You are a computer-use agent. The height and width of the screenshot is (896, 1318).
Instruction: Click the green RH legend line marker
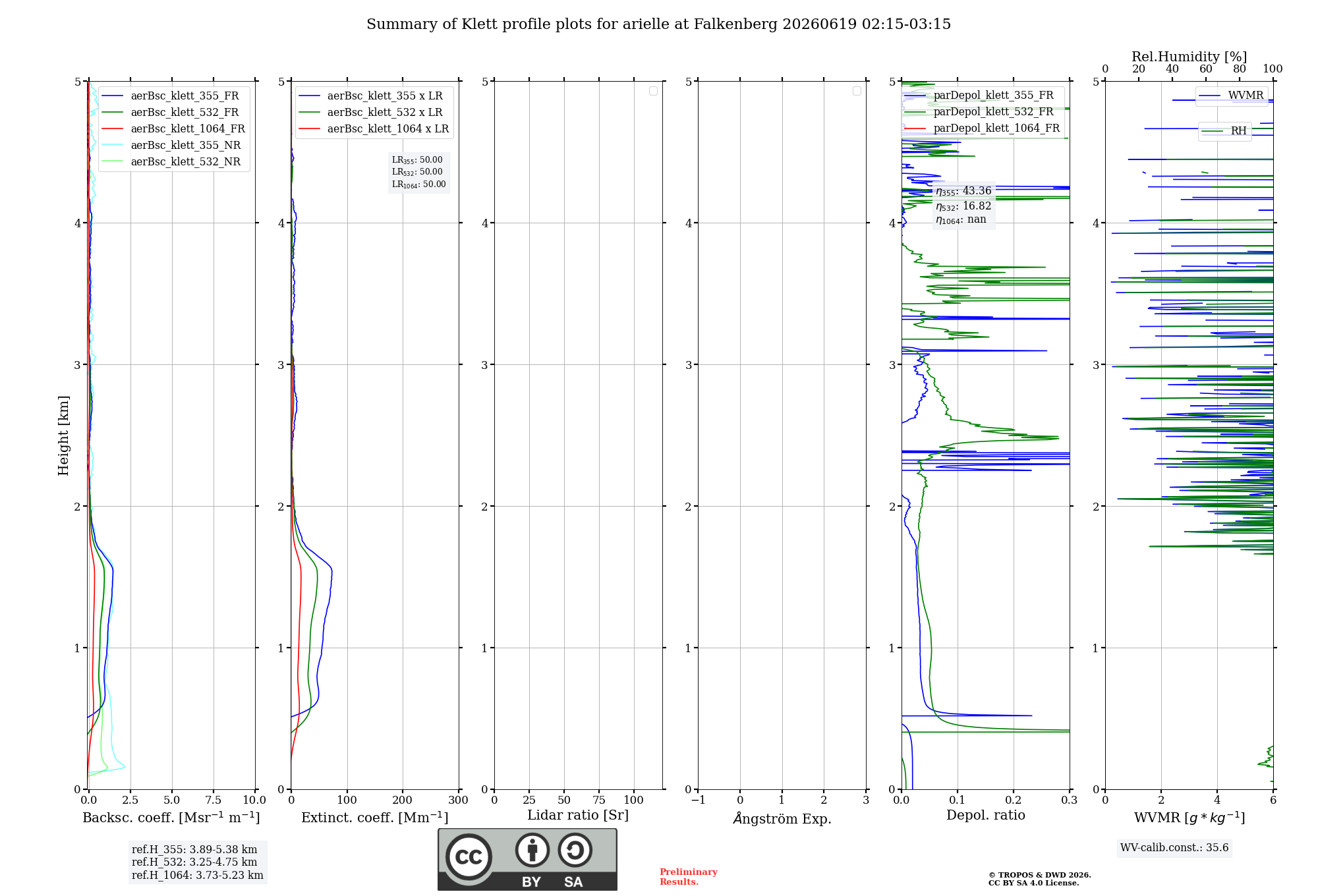(1213, 131)
